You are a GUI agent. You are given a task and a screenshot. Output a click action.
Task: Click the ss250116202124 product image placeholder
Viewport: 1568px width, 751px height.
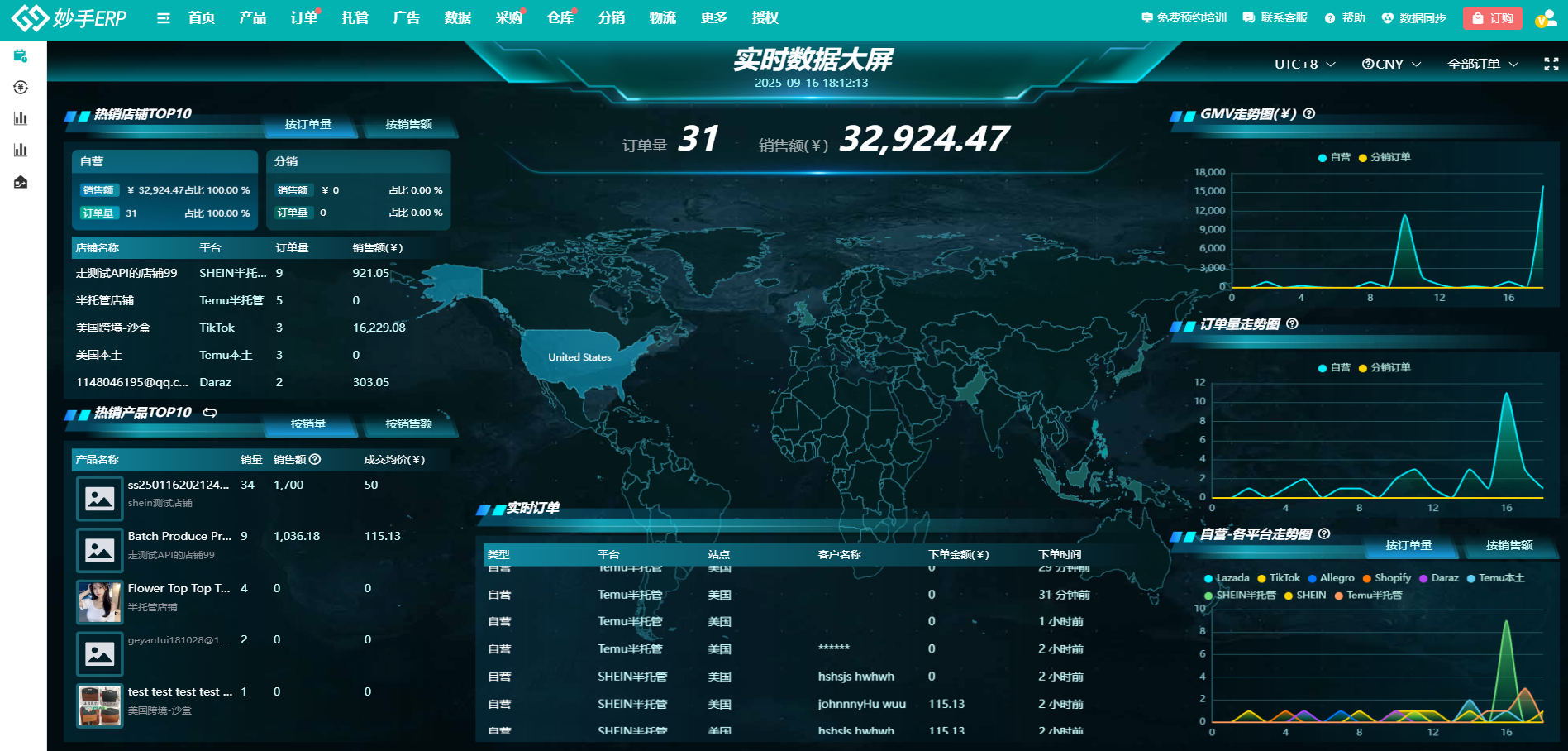[x=100, y=498]
